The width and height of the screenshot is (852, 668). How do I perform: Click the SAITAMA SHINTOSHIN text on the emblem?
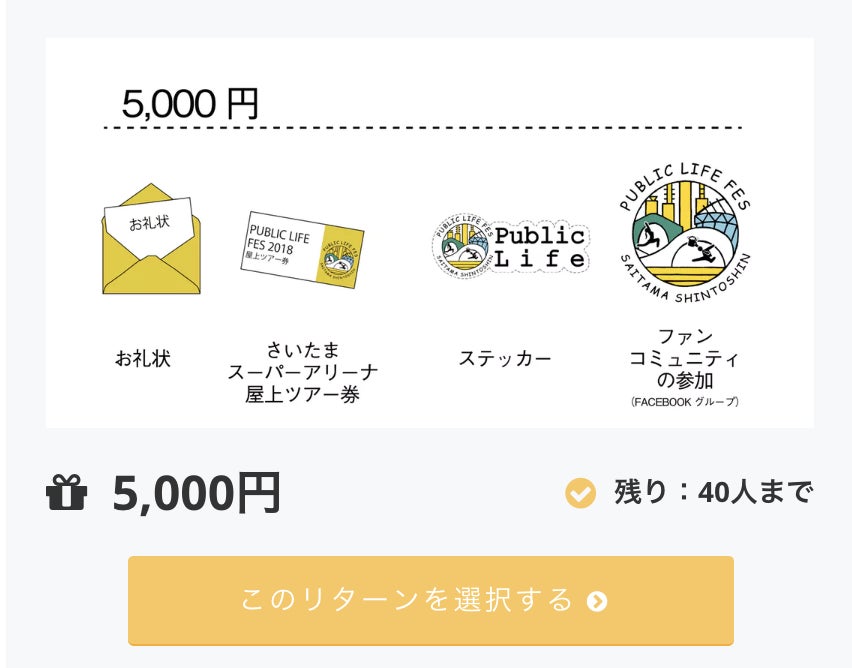pos(684,283)
